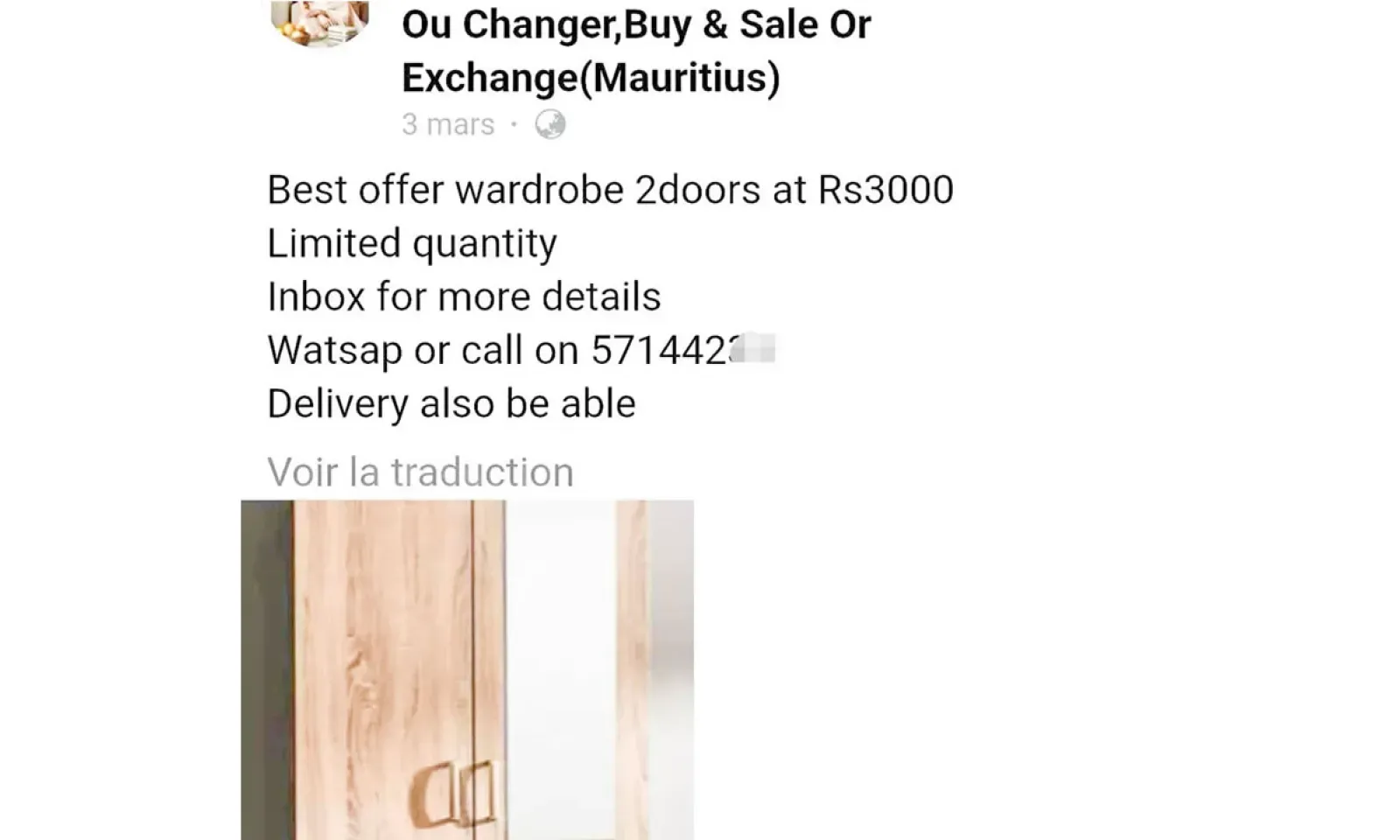The width and height of the screenshot is (1400, 840).
Task: Click the 'Limited quantity' text line
Action: click(412, 244)
